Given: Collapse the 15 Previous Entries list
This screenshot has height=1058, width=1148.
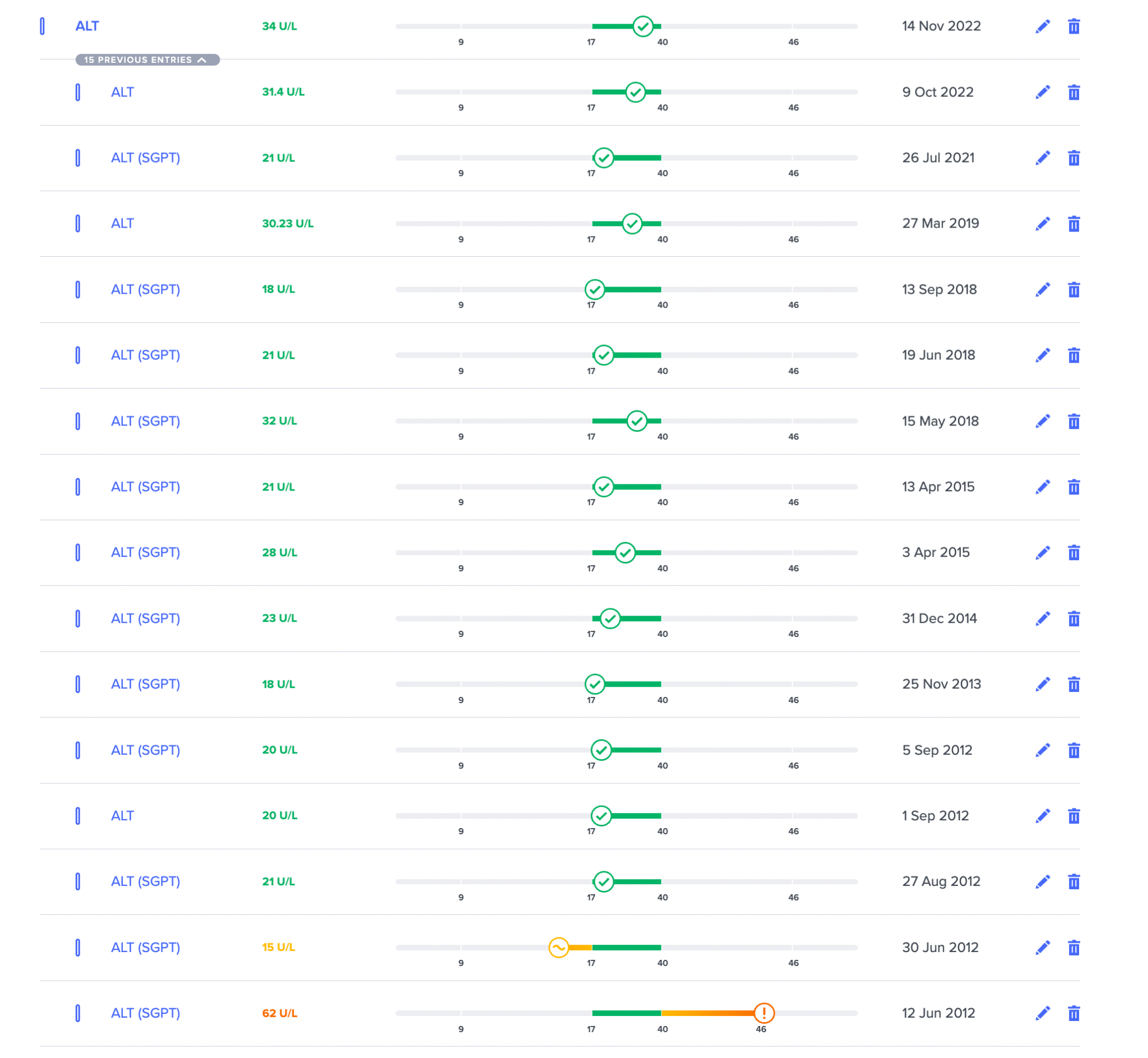Looking at the screenshot, I should tap(147, 59).
